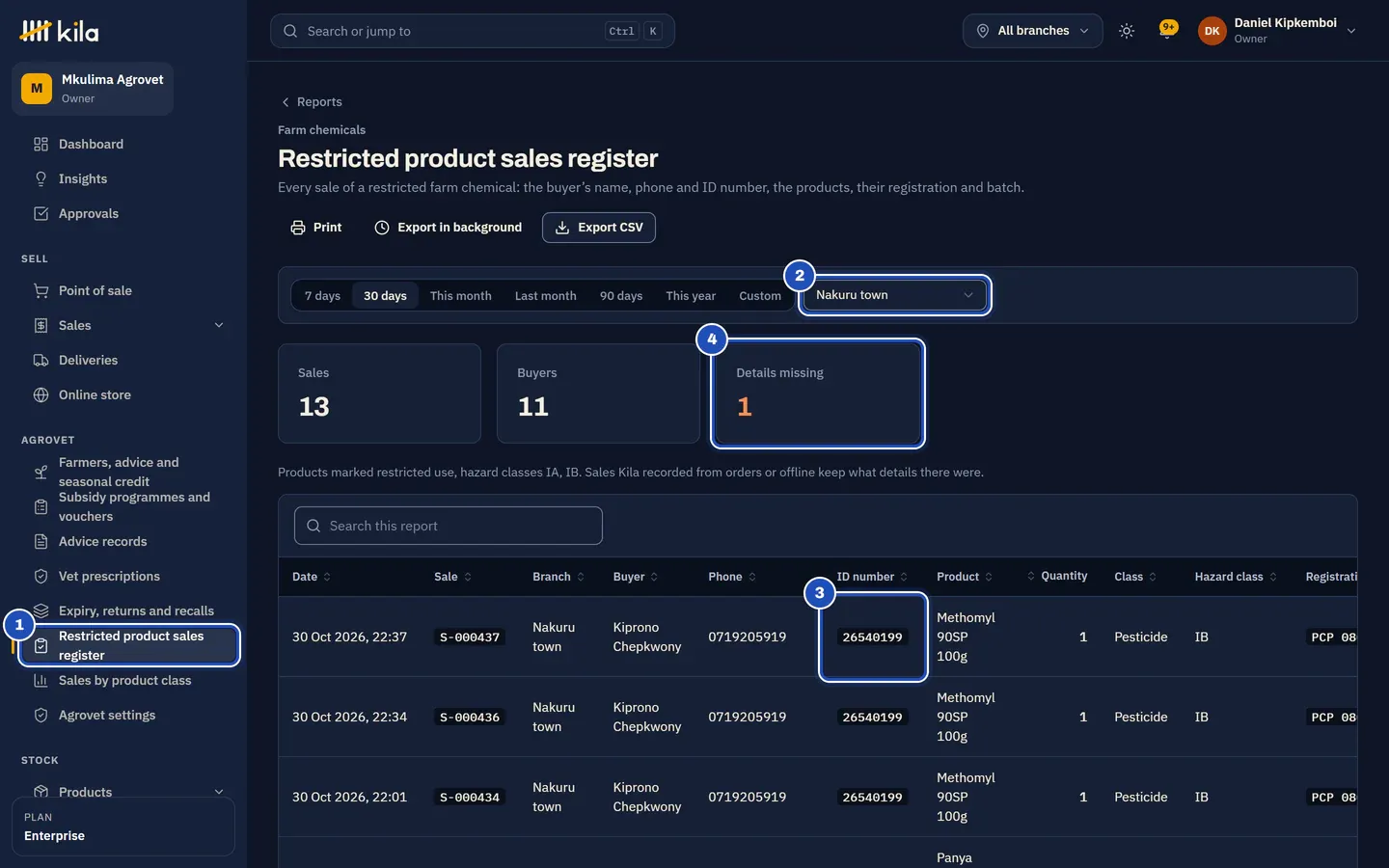Expand the Sales submenu chevron
Screen dimensions: 1389x868
click(219, 325)
